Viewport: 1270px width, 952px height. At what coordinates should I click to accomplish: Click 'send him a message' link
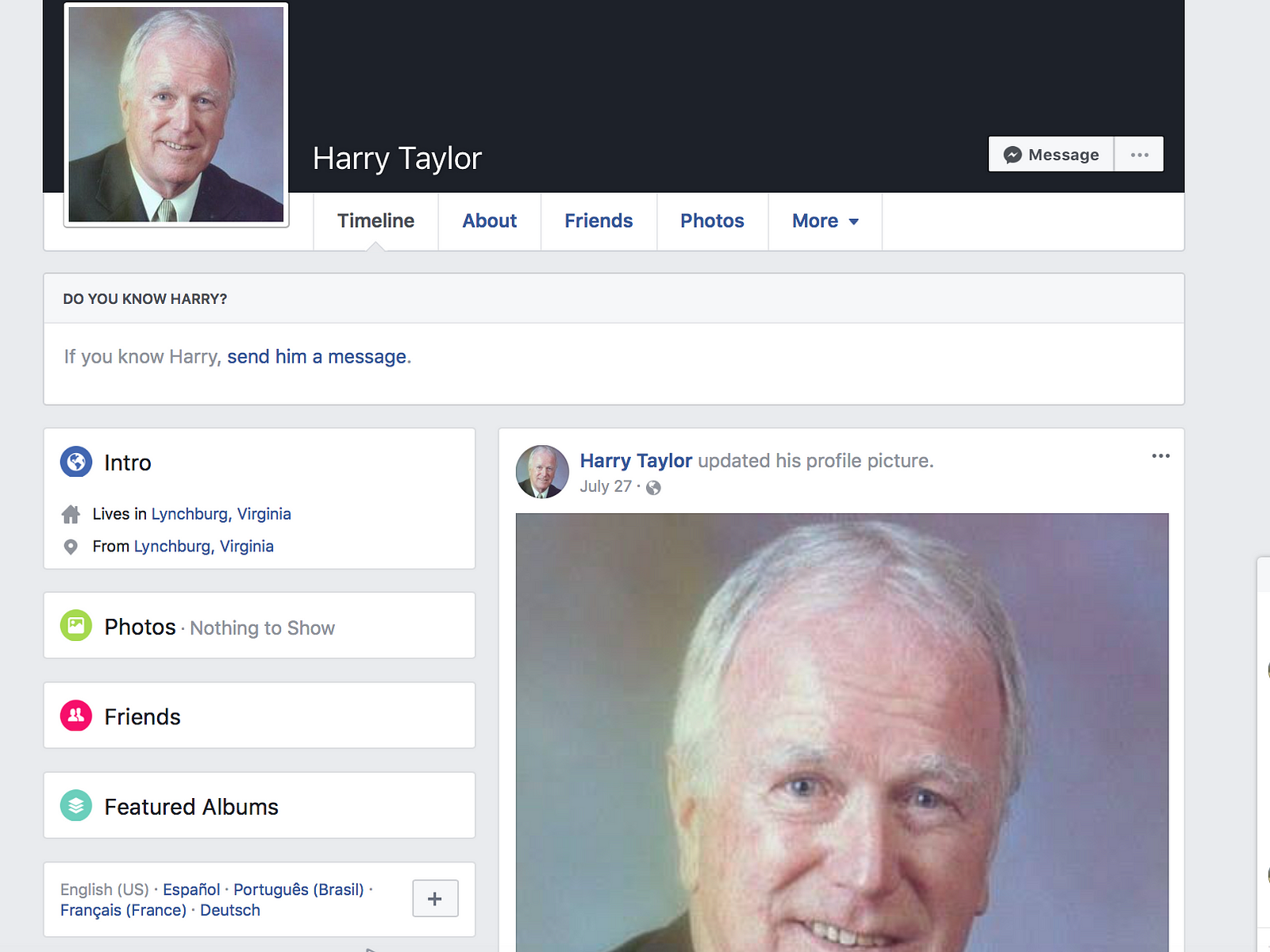pos(317,357)
